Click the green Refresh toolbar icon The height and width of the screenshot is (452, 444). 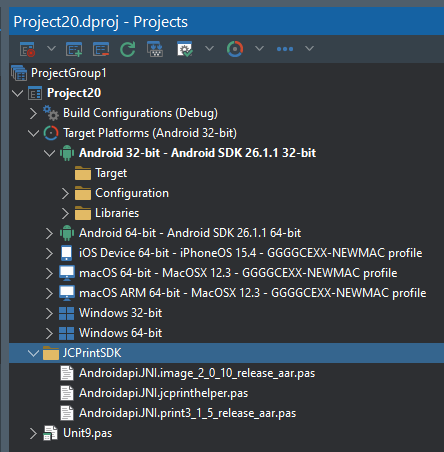[x=128, y=49]
